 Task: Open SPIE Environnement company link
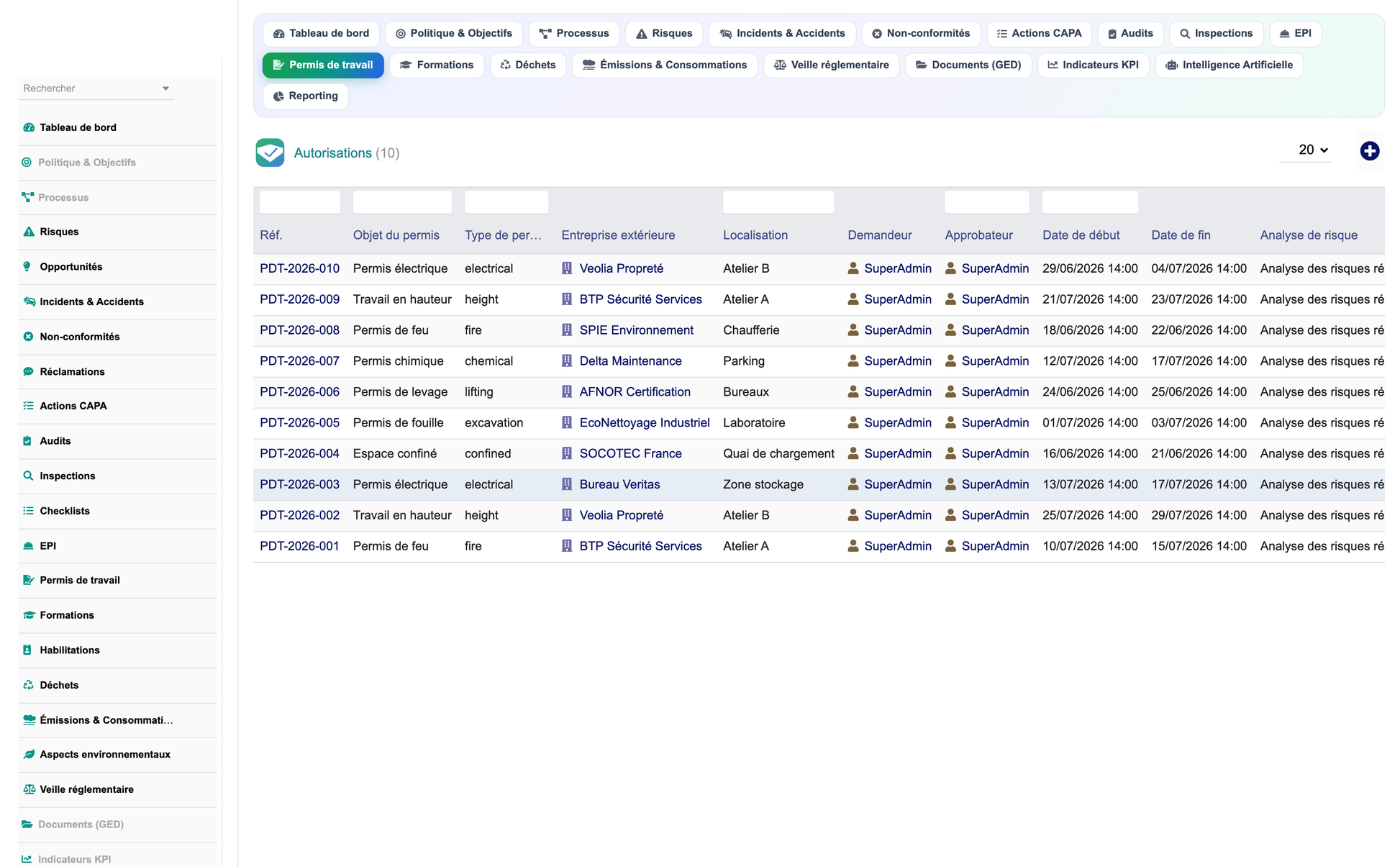[636, 330]
